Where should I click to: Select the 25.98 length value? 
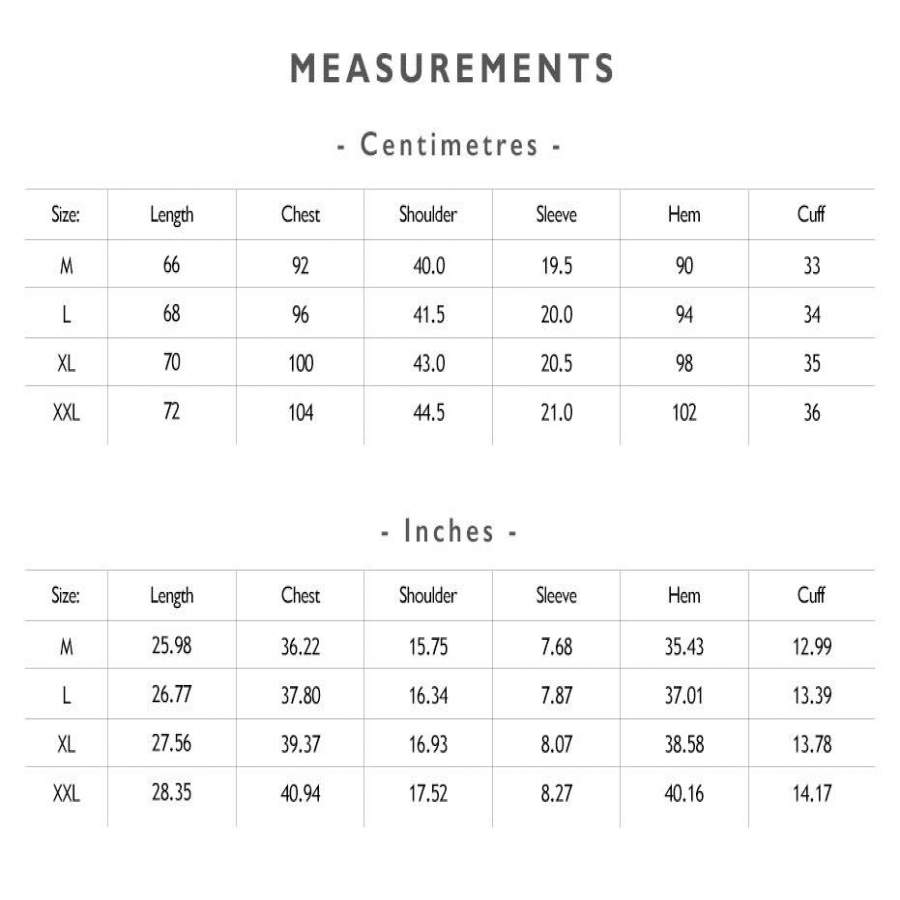171,646
